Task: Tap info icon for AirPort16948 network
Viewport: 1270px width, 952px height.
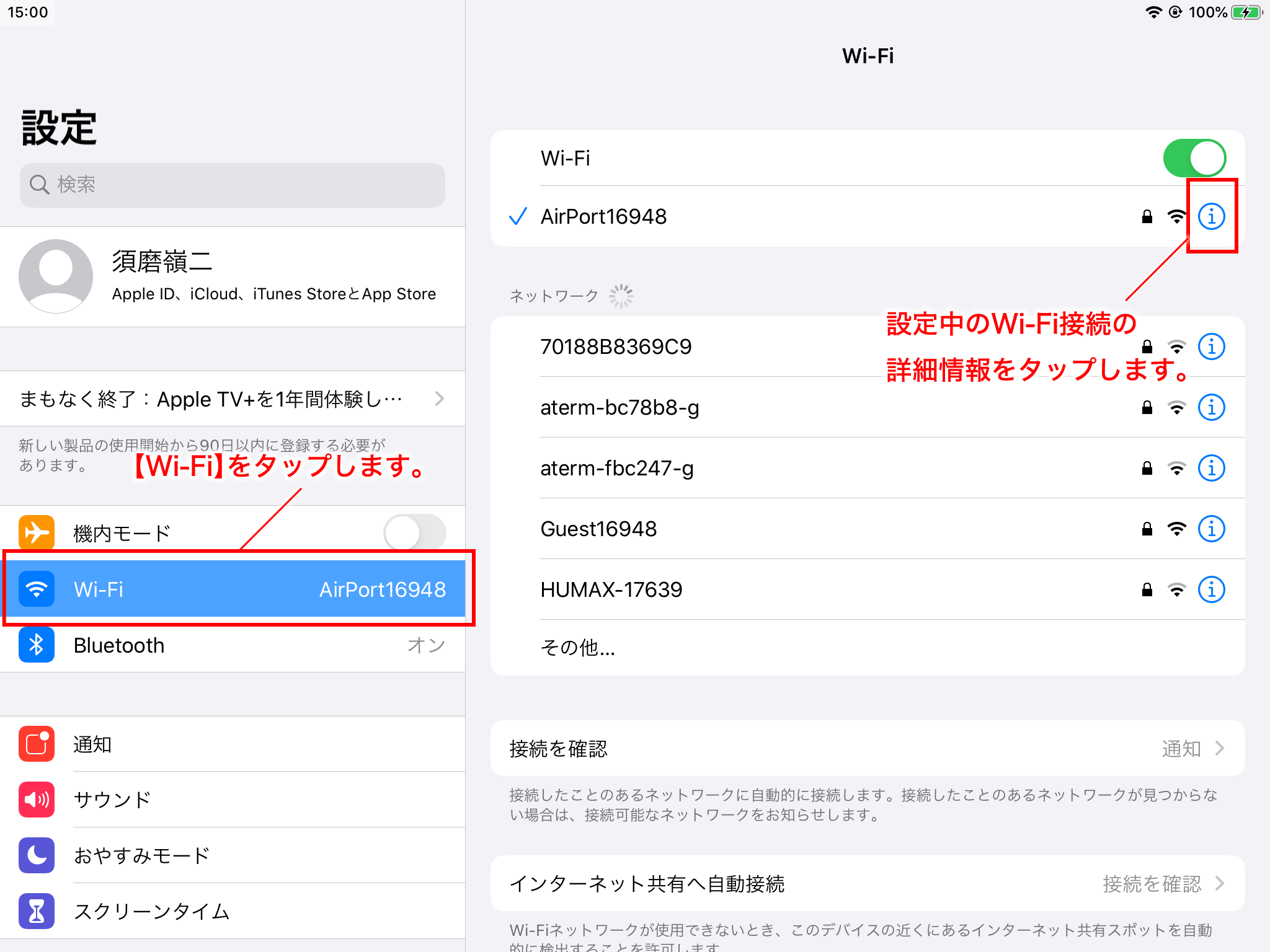Action: [1211, 216]
